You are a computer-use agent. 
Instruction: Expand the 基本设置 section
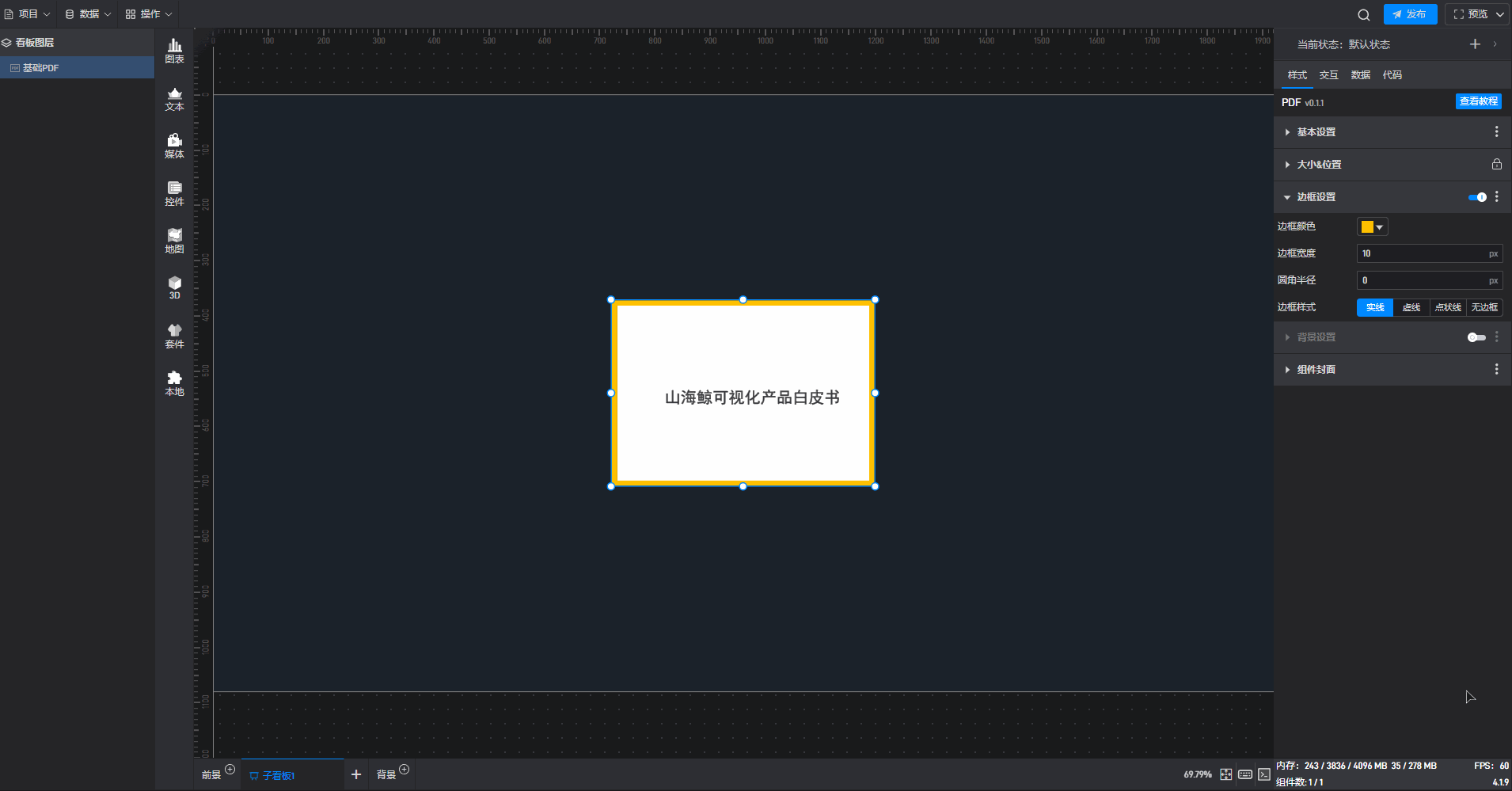point(1316,132)
